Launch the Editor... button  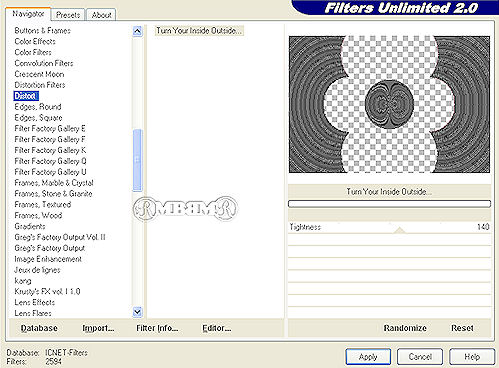217,328
